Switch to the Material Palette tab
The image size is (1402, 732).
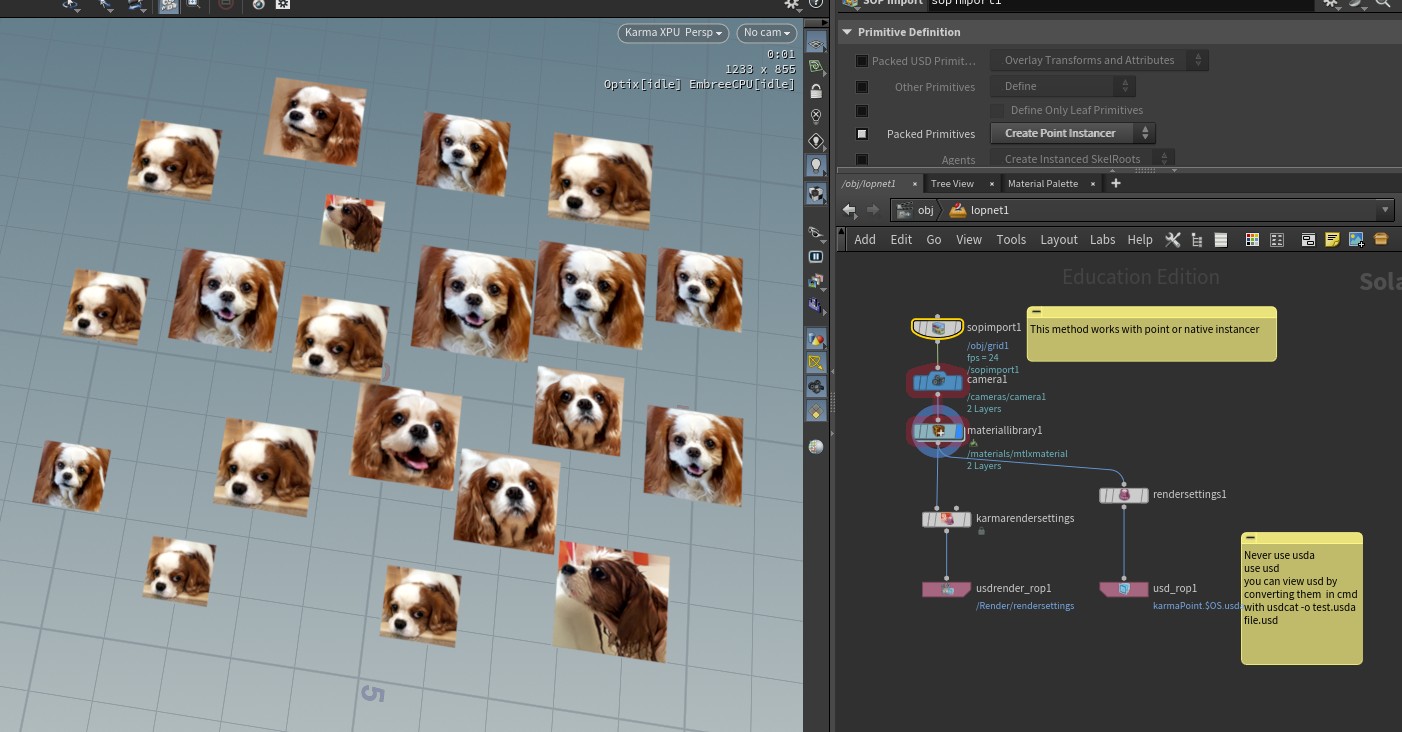click(1042, 184)
